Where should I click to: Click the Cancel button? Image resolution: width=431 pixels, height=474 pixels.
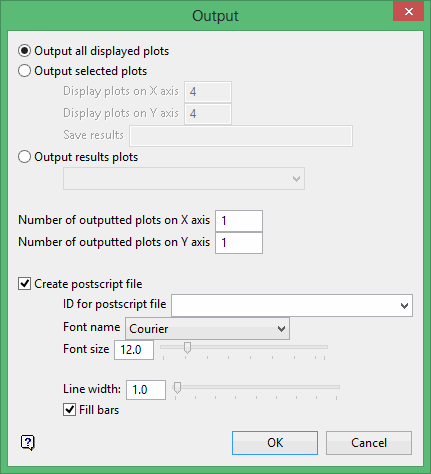tap(369, 443)
